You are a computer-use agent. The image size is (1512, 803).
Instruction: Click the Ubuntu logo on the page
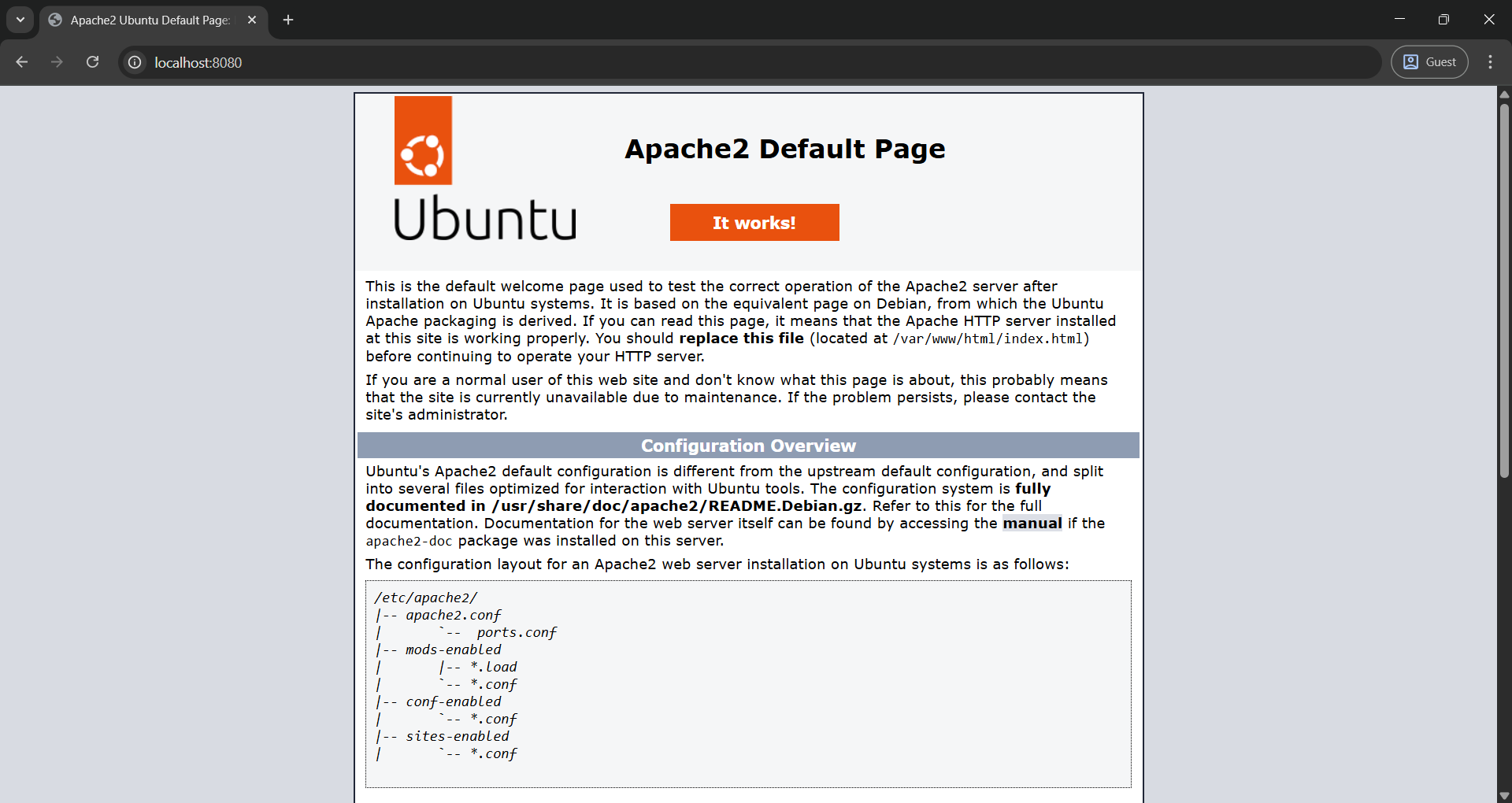tap(484, 169)
